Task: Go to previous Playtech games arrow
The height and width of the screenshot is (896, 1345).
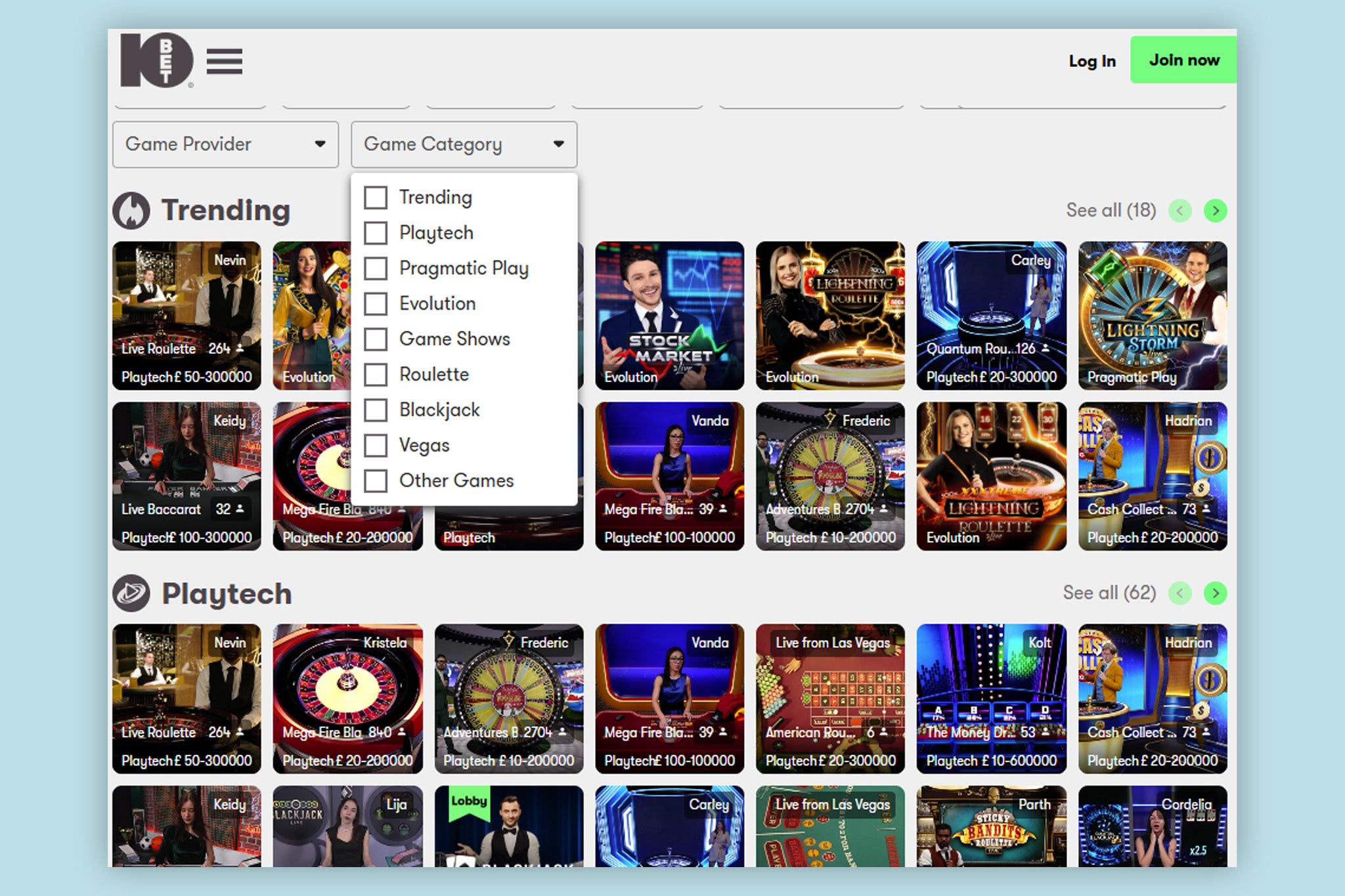Action: coord(1180,593)
